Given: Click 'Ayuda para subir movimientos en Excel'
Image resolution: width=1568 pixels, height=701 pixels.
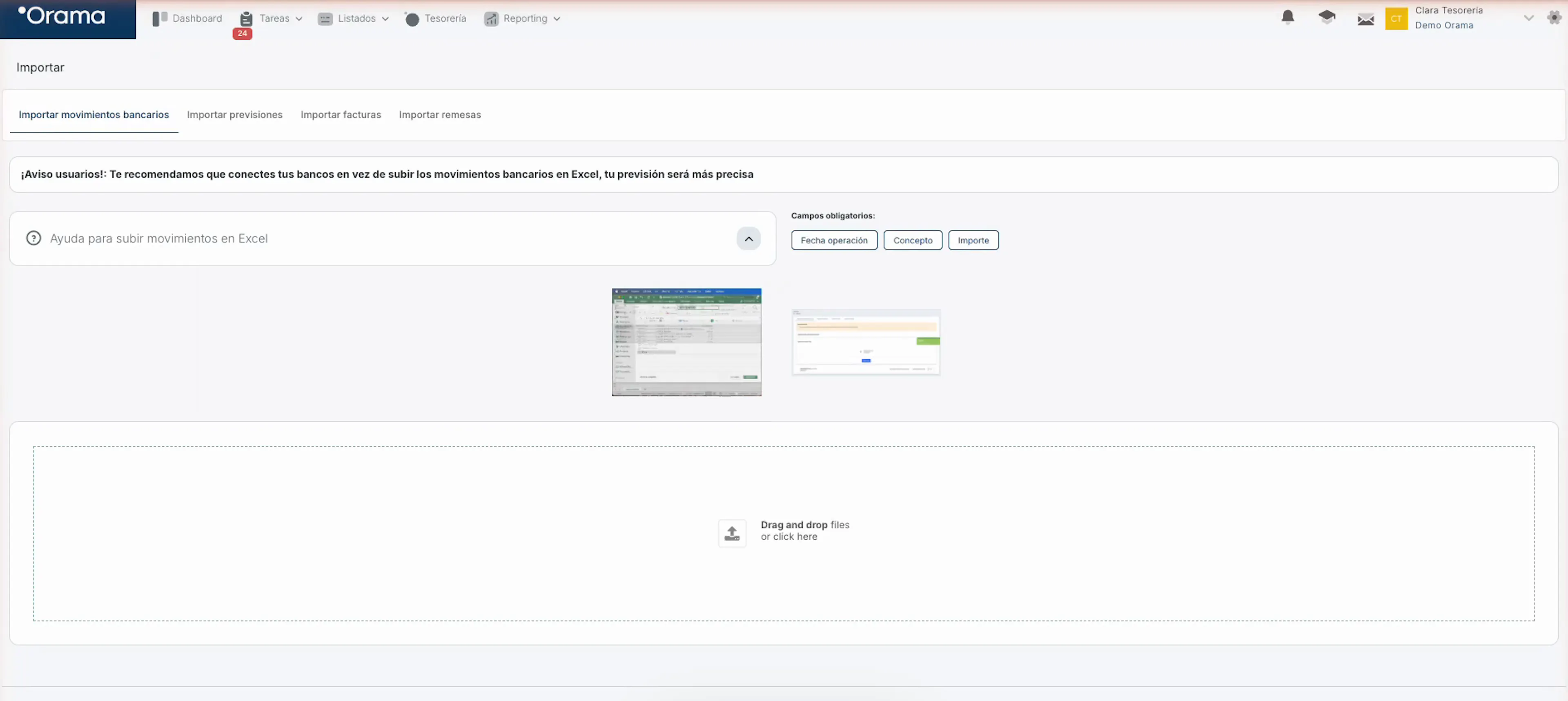Looking at the screenshot, I should 158,238.
